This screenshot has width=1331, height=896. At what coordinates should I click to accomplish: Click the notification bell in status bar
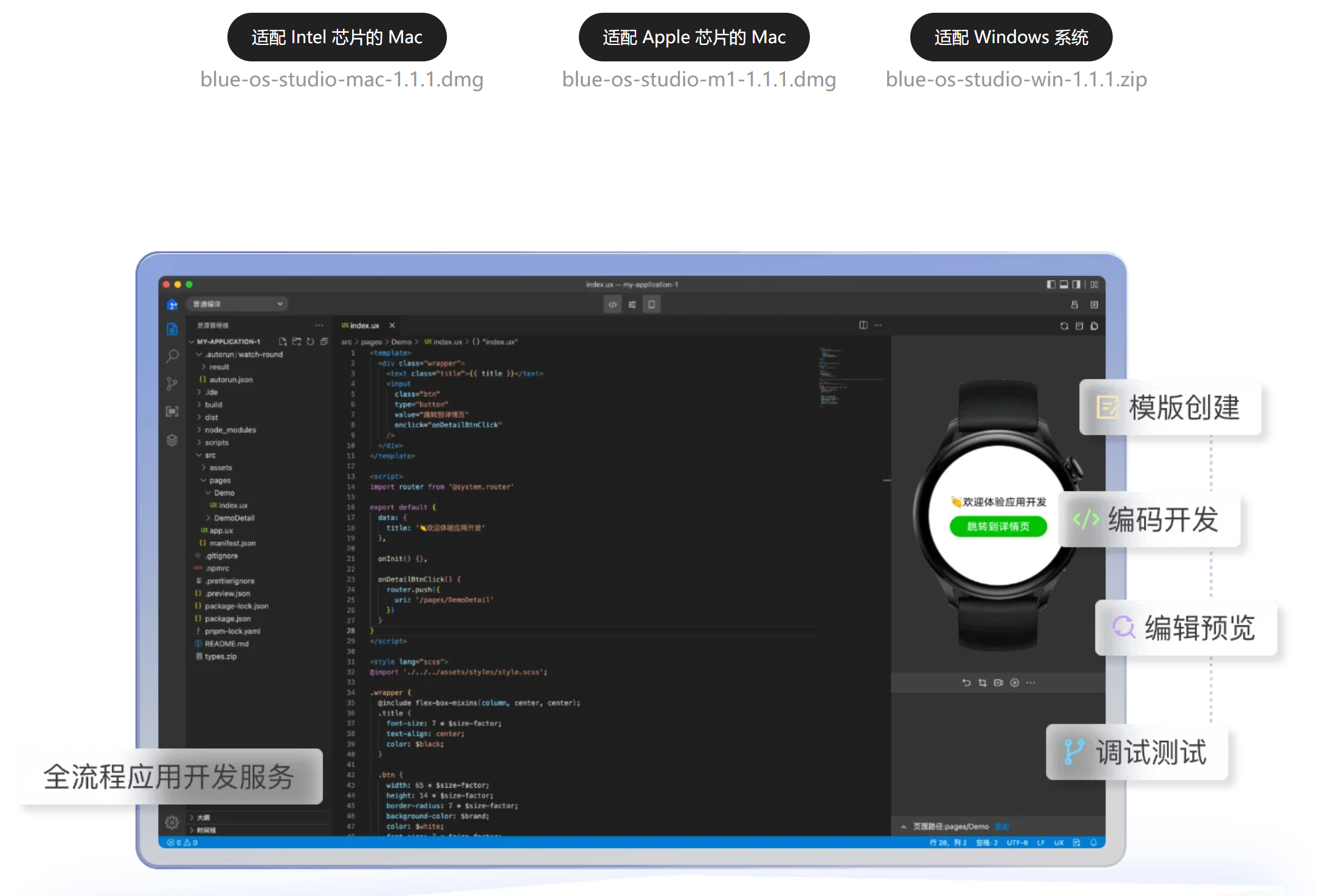(1093, 843)
